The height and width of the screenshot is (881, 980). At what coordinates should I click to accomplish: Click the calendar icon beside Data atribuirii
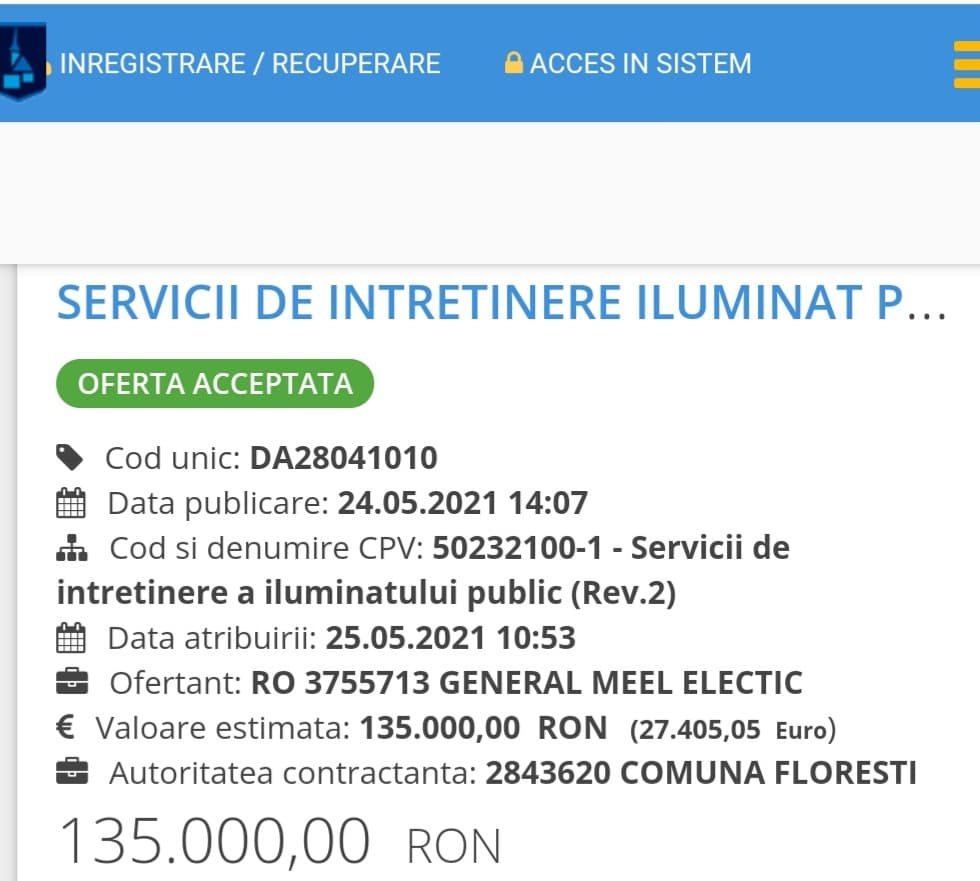click(71, 638)
